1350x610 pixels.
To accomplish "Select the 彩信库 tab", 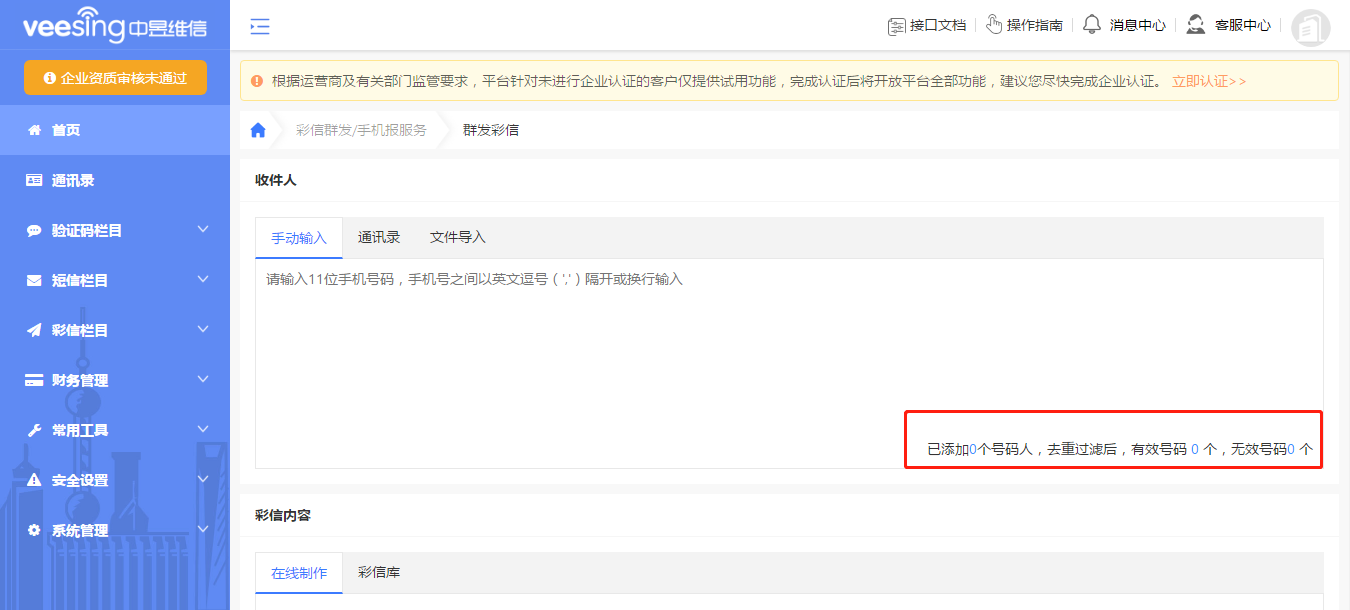I will click(379, 573).
